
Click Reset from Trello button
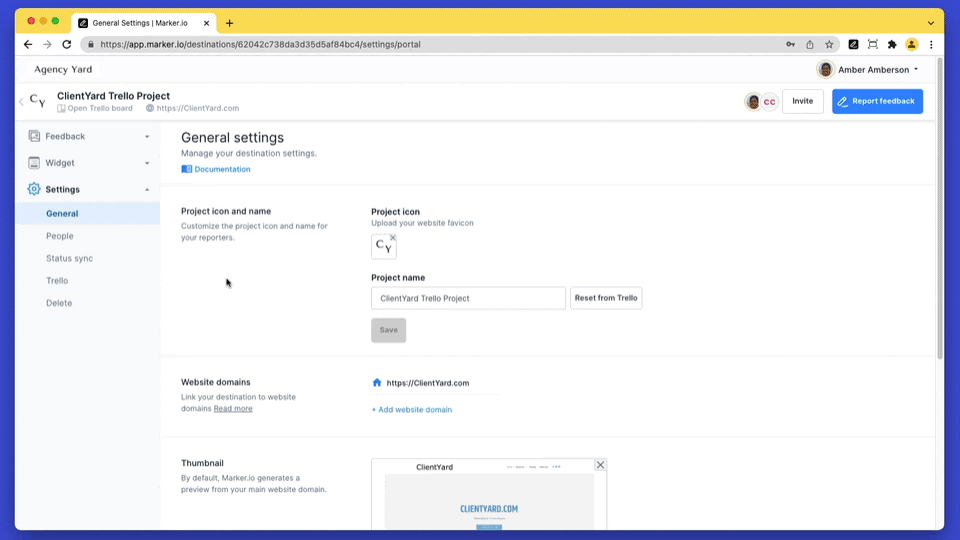tap(606, 298)
